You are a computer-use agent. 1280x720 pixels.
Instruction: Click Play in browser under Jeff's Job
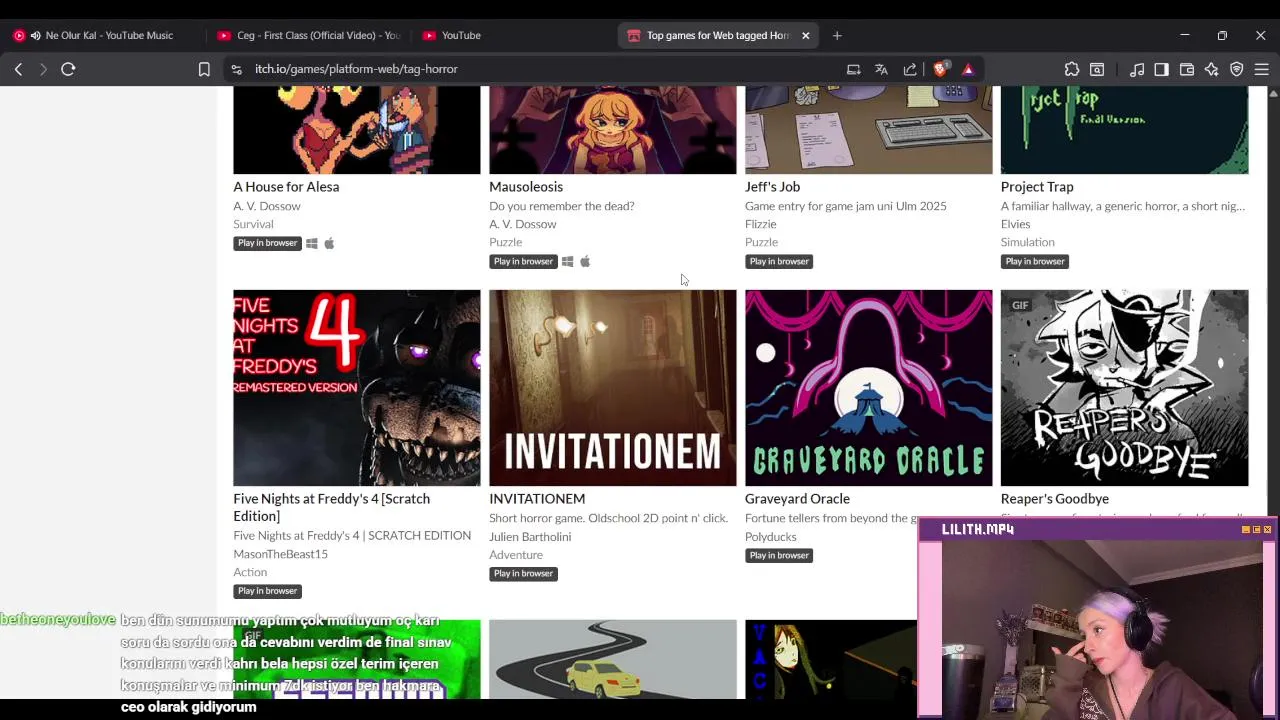[779, 261]
